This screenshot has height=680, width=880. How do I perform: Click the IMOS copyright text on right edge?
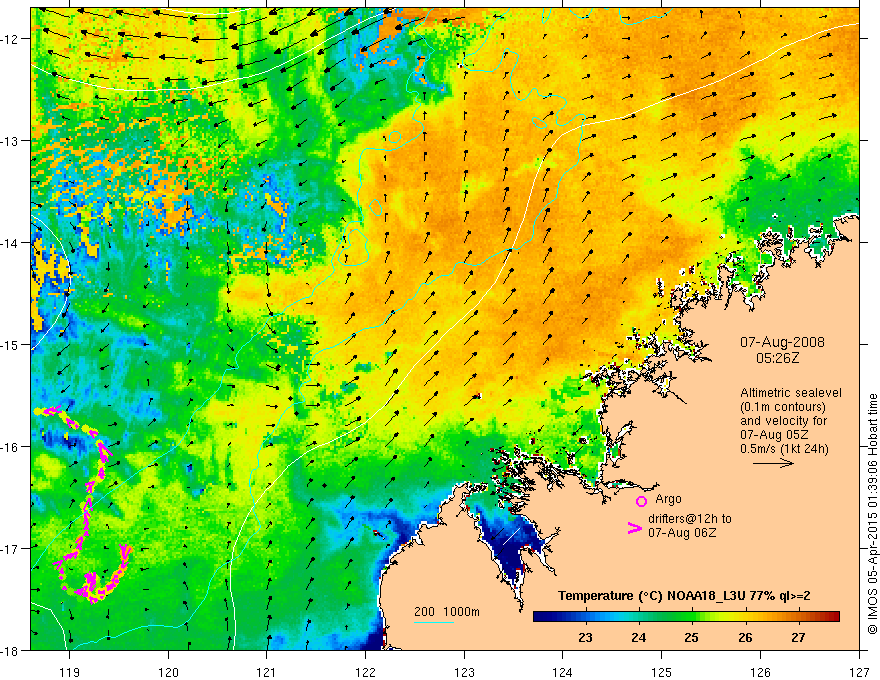click(872, 514)
